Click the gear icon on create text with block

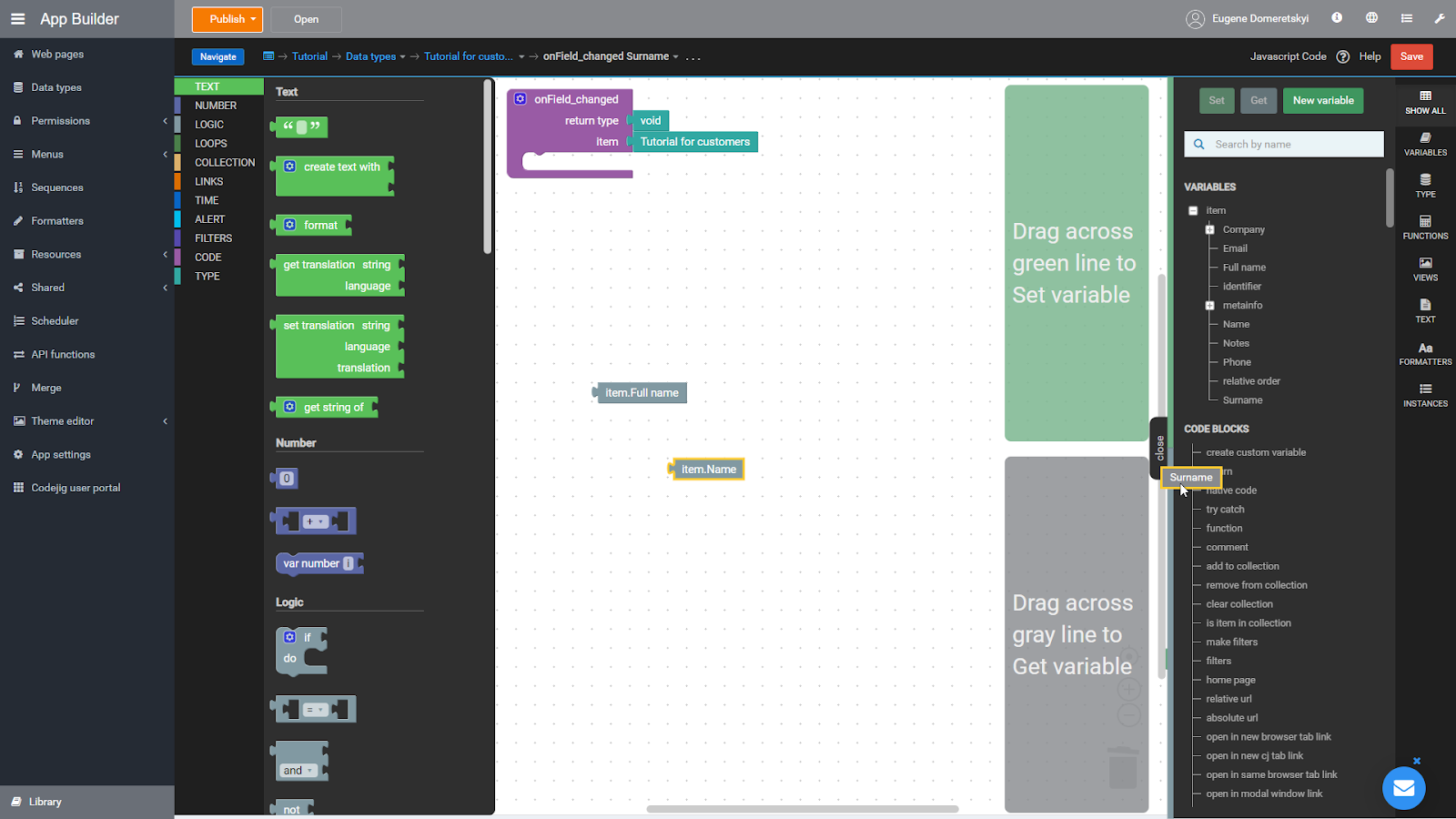[289, 167]
